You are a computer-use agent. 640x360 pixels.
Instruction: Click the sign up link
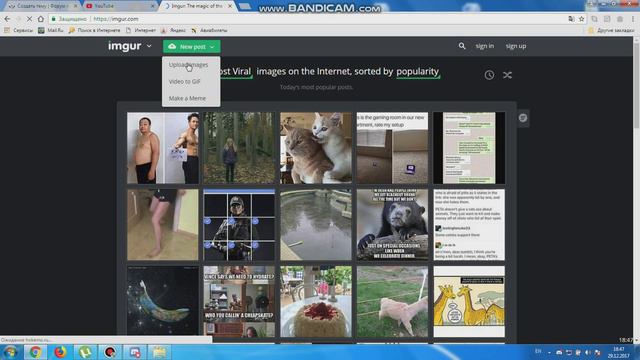click(x=516, y=46)
